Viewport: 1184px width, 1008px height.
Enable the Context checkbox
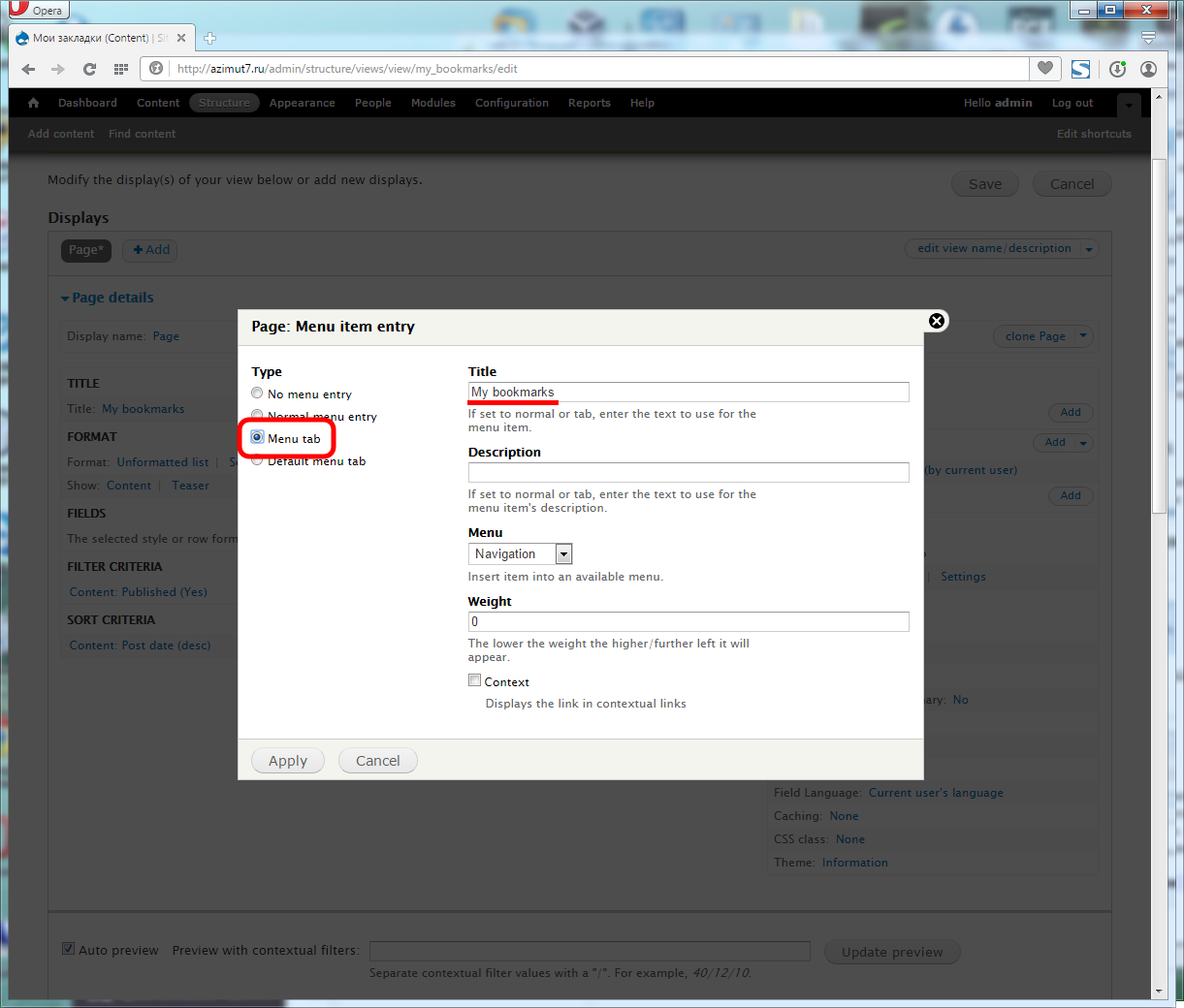474,680
